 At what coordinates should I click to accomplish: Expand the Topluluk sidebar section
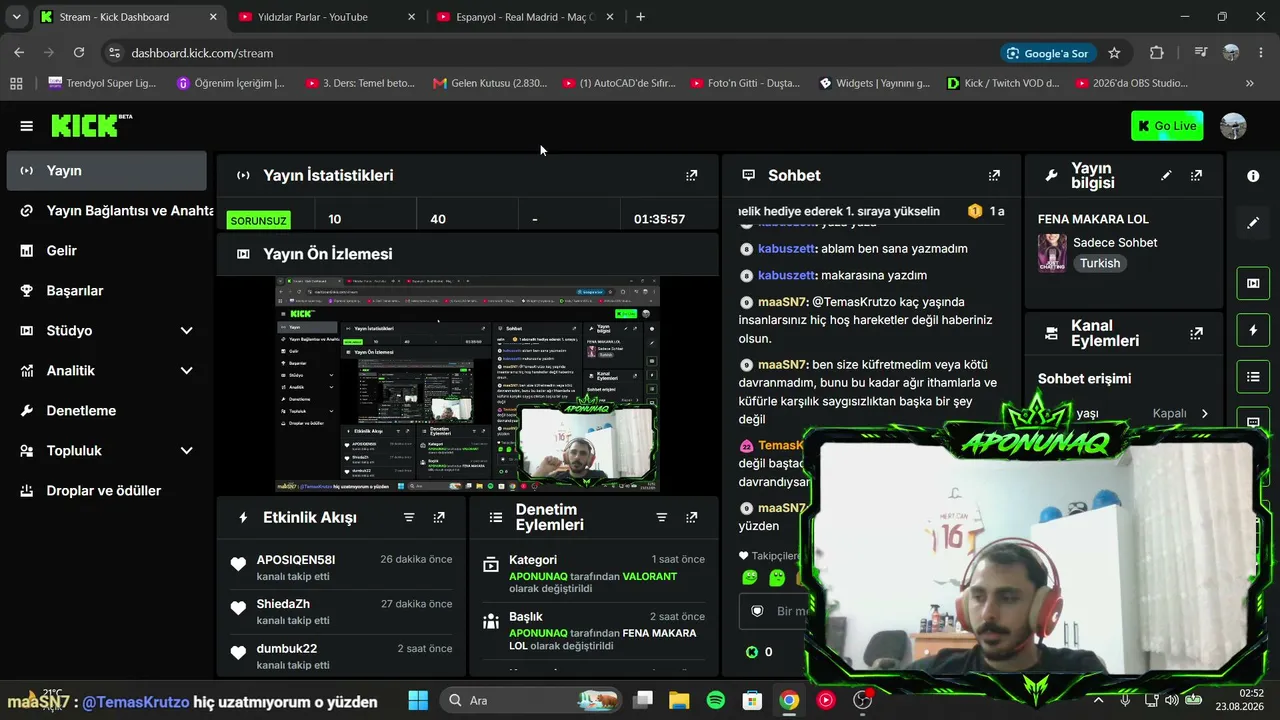coord(186,451)
